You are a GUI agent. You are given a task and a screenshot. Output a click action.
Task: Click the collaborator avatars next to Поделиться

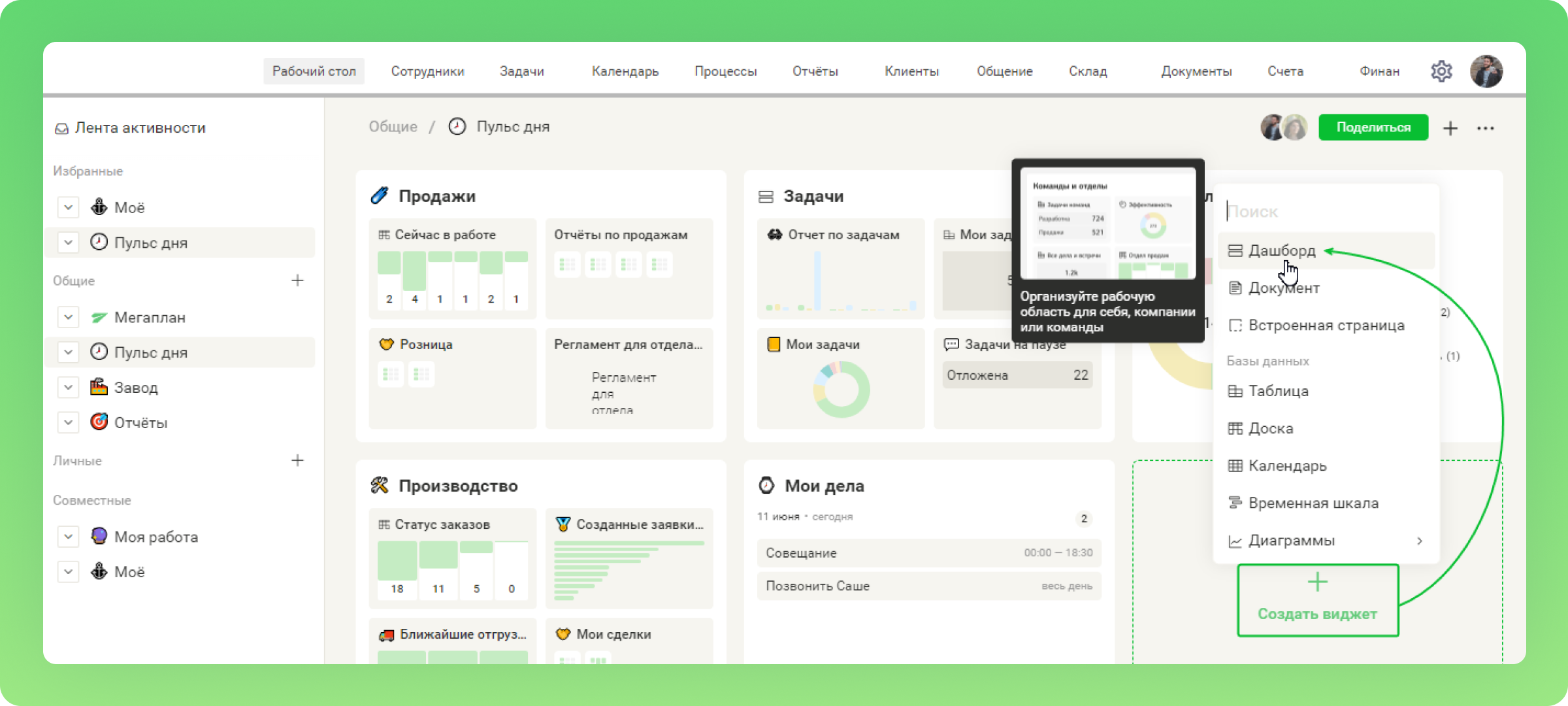(1284, 127)
